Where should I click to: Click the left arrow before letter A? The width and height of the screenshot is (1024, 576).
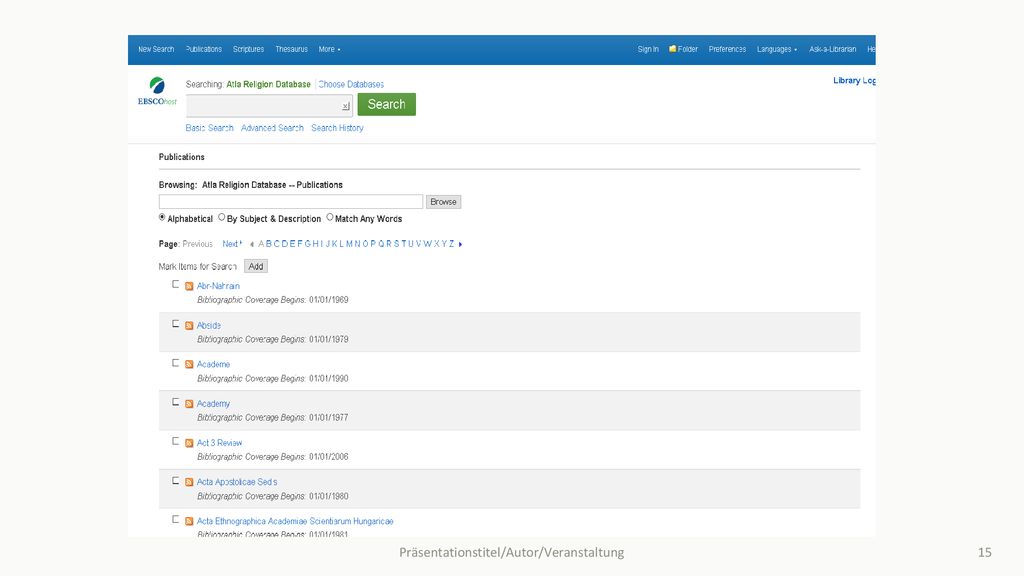click(251, 244)
